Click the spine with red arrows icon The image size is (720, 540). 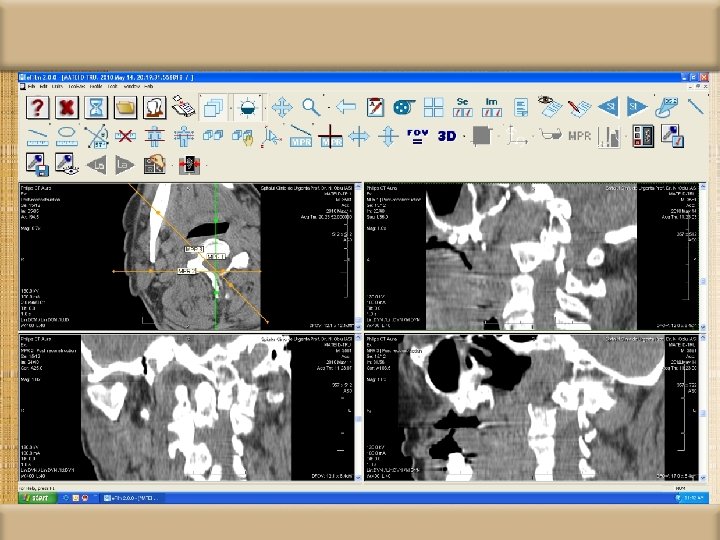(x=189, y=165)
